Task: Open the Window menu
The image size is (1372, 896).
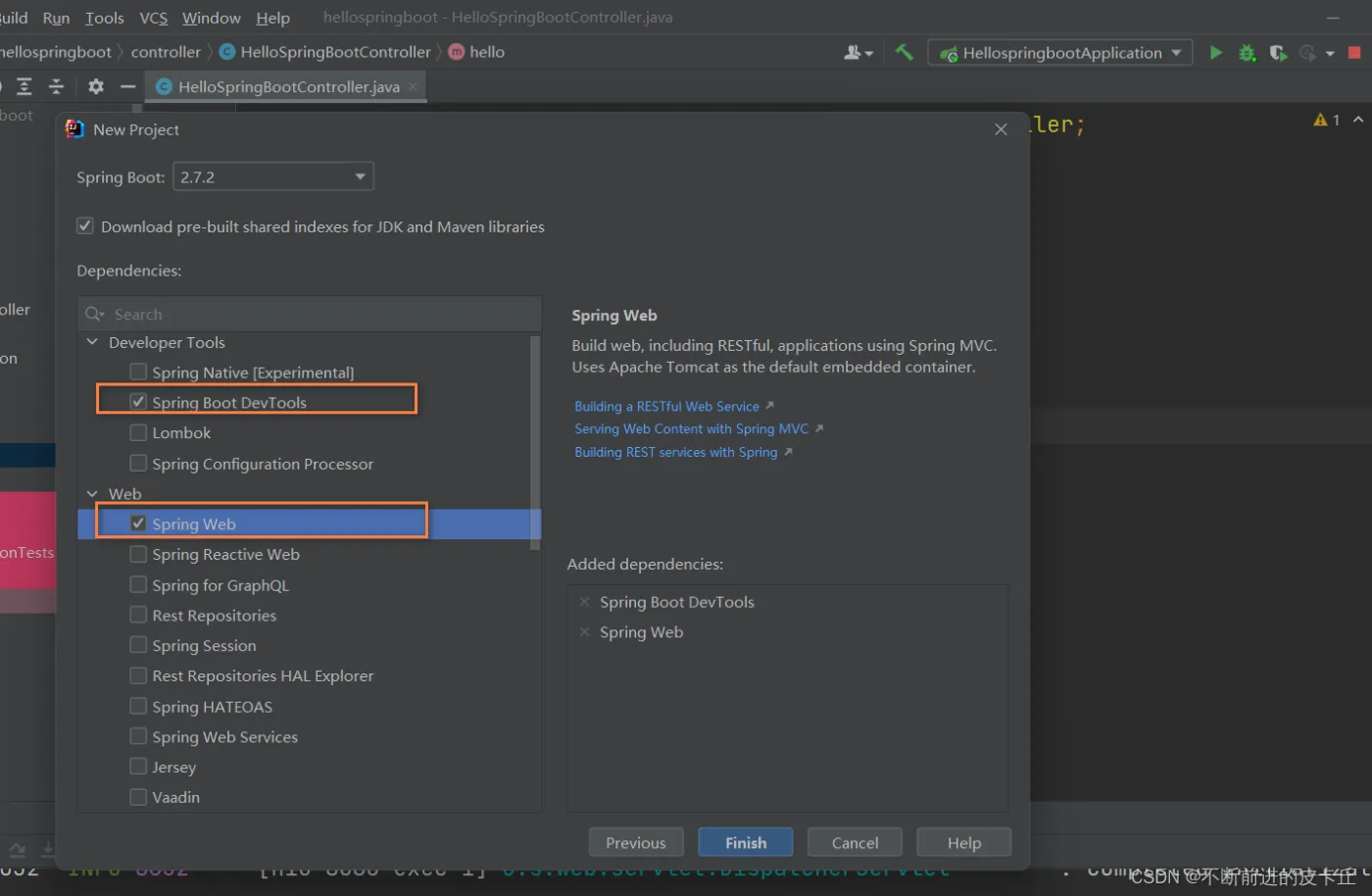Action: (212, 18)
